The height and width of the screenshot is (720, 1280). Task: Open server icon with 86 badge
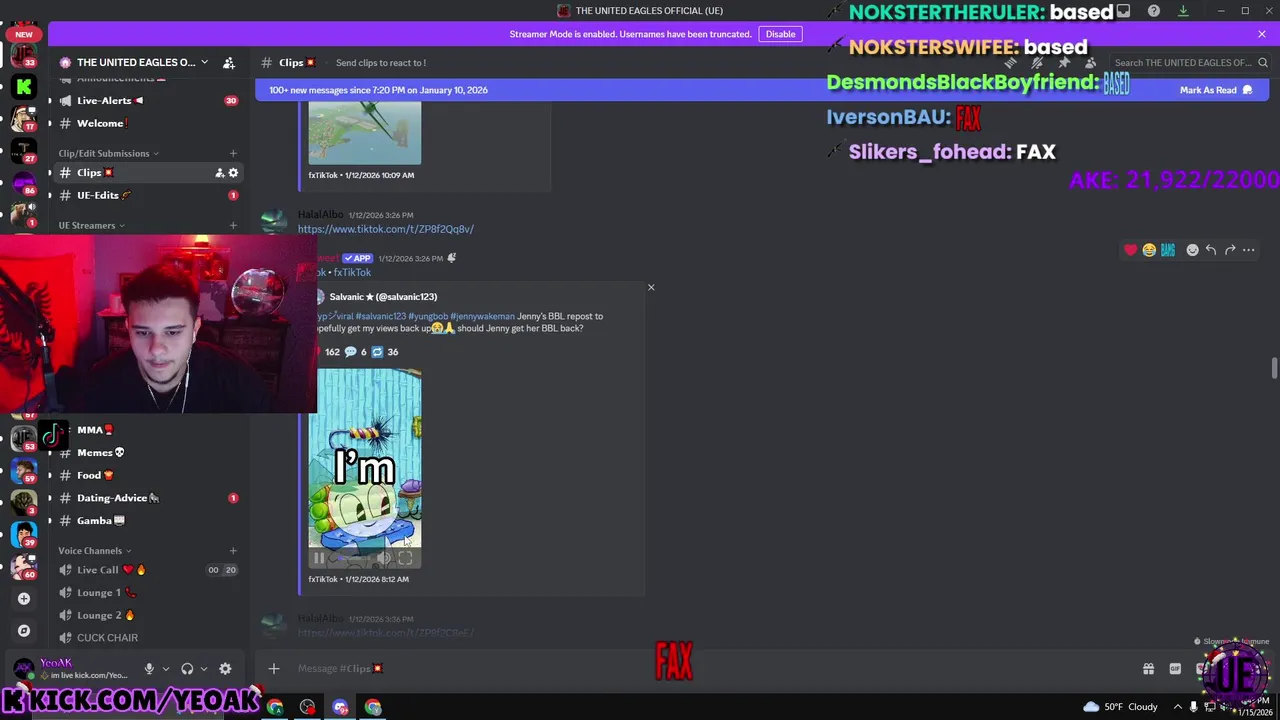pos(24,183)
